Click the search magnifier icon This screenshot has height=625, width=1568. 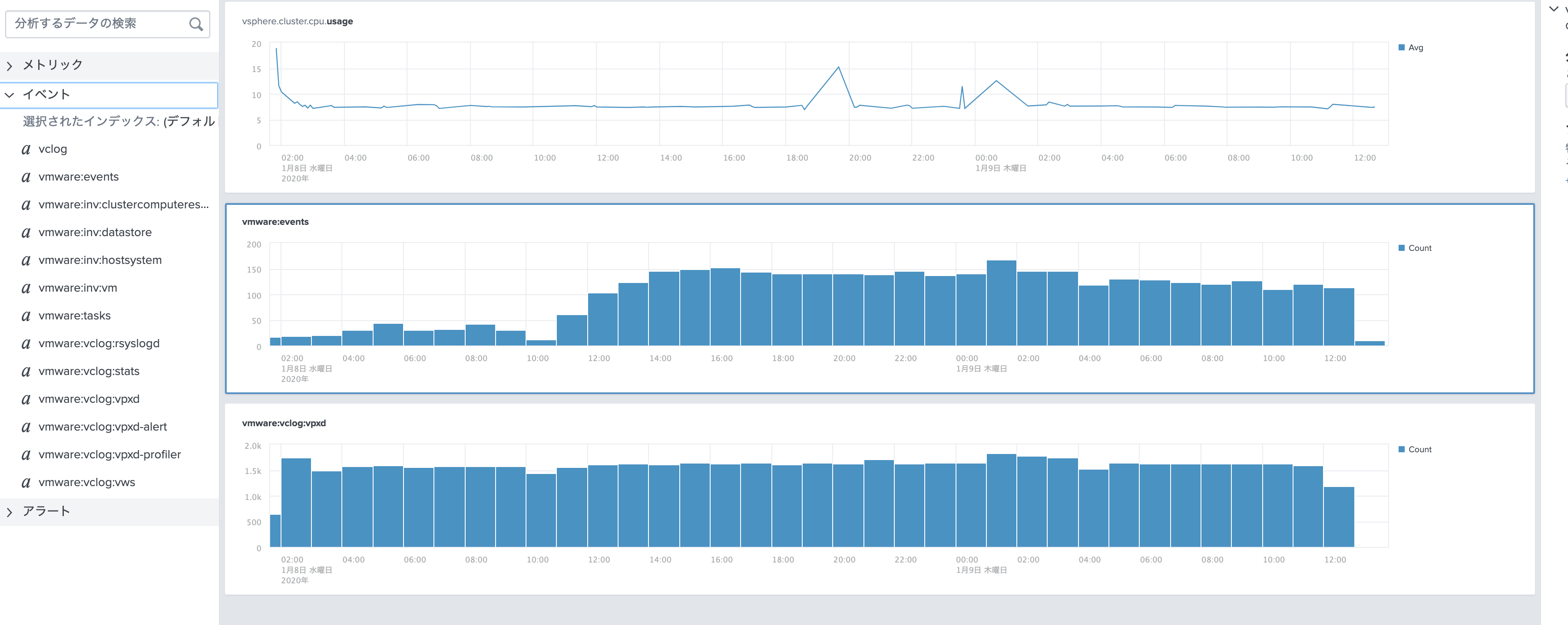pos(195,24)
